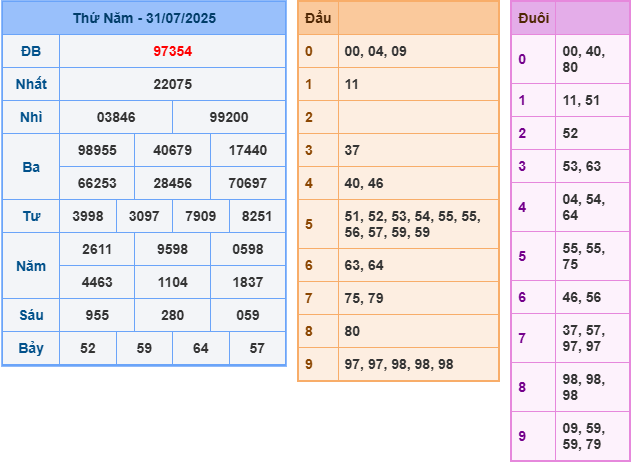Click the Năm prize number 9598
Screen dimensions: 636x466
(x=172, y=249)
